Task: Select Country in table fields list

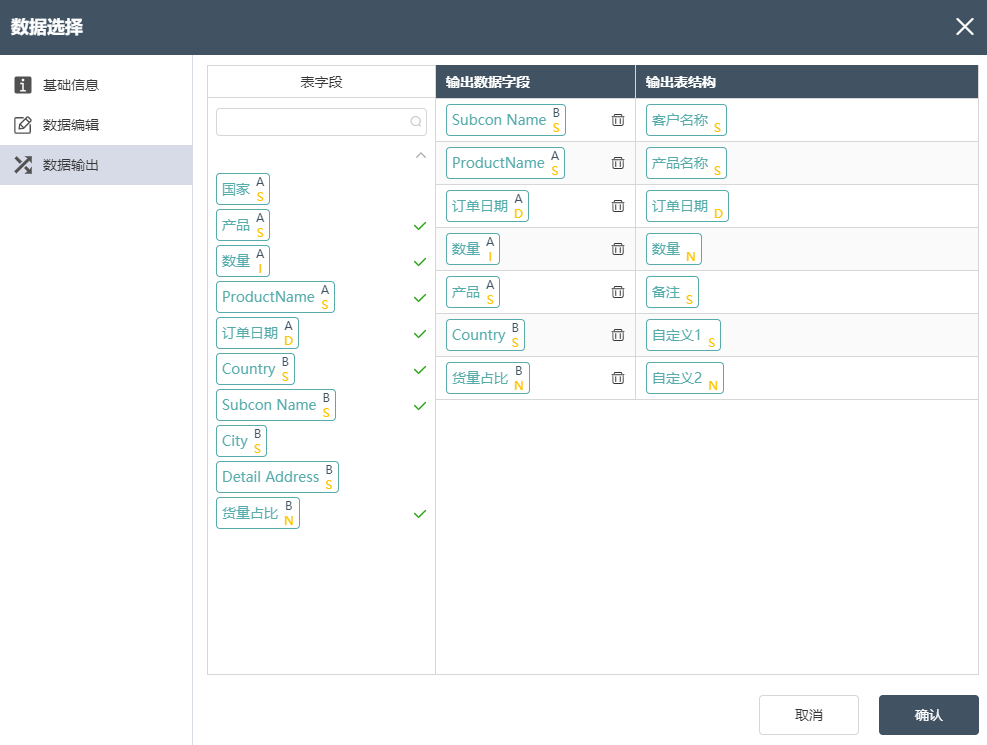Action: (x=255, y=369)
